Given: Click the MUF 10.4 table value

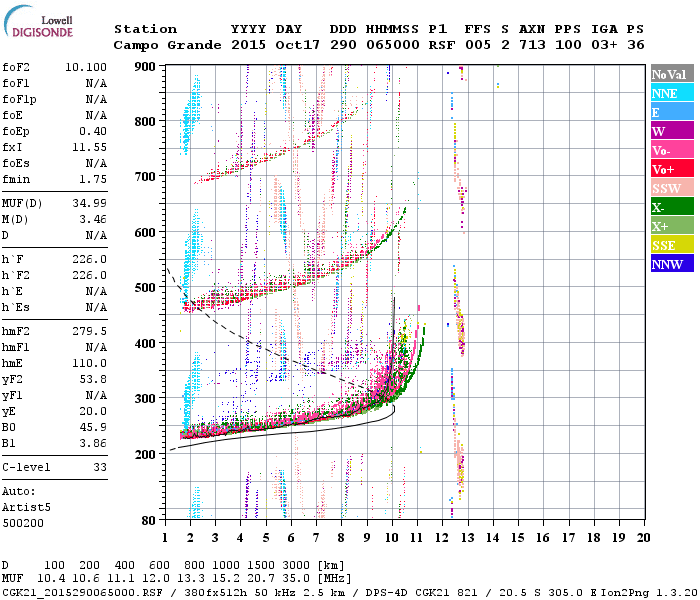Looking at the screenshot, I should pyautogui.click(x=51, y=579).
